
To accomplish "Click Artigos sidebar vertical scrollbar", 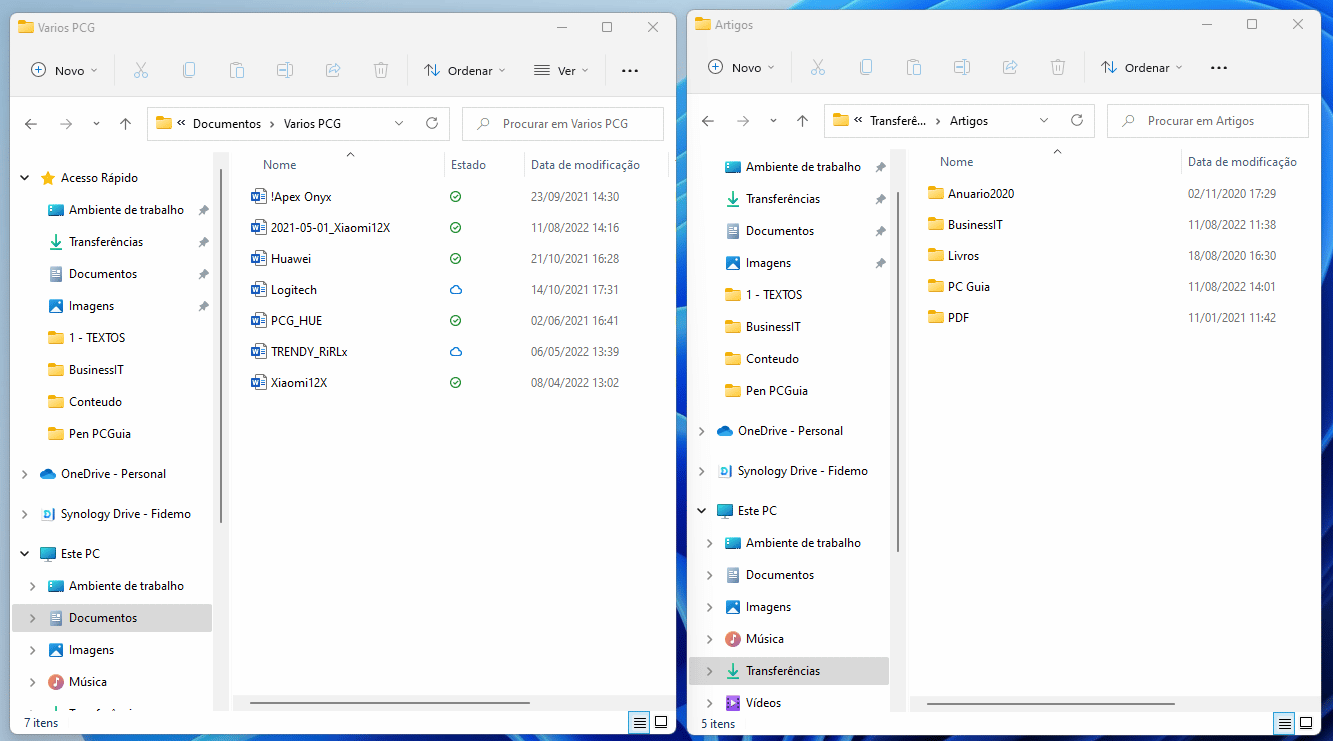I will coord(898,370).
